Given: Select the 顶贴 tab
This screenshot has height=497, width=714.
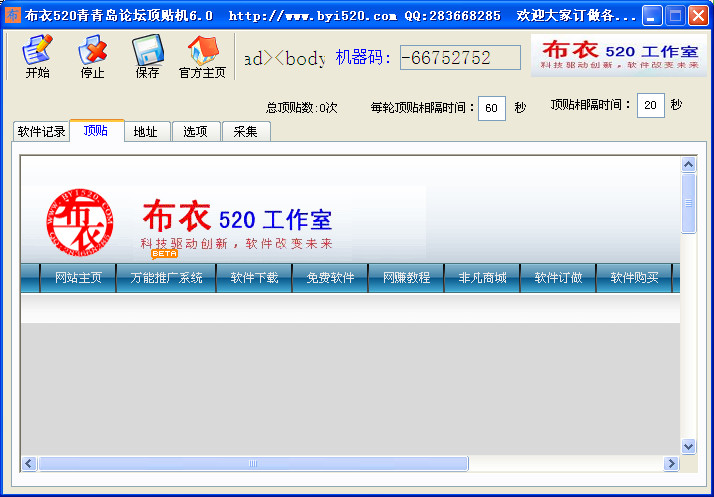Looking at the screenshot, I should point(96,131).
